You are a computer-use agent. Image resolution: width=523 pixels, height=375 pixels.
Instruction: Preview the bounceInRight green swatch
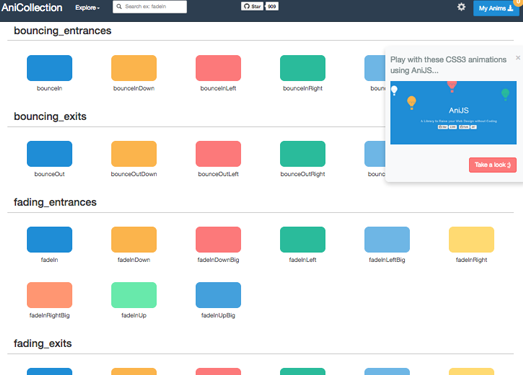point(303,68)
